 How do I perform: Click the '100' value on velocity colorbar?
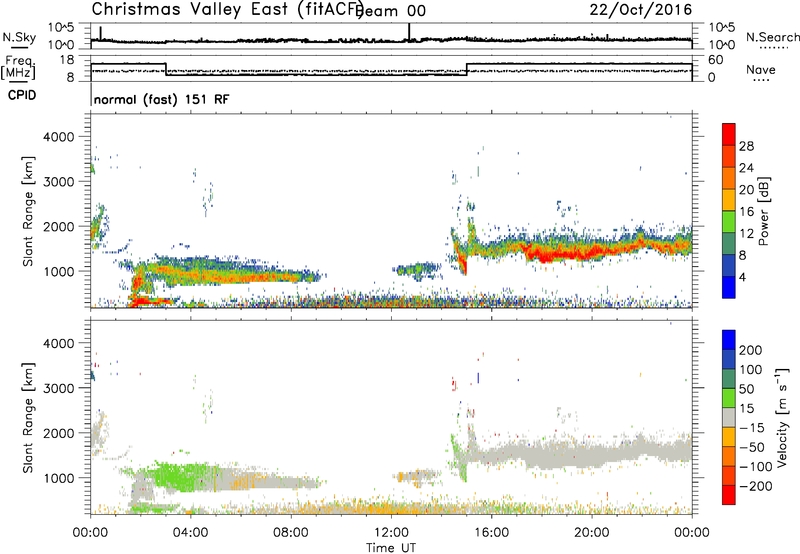click(751, 370)
